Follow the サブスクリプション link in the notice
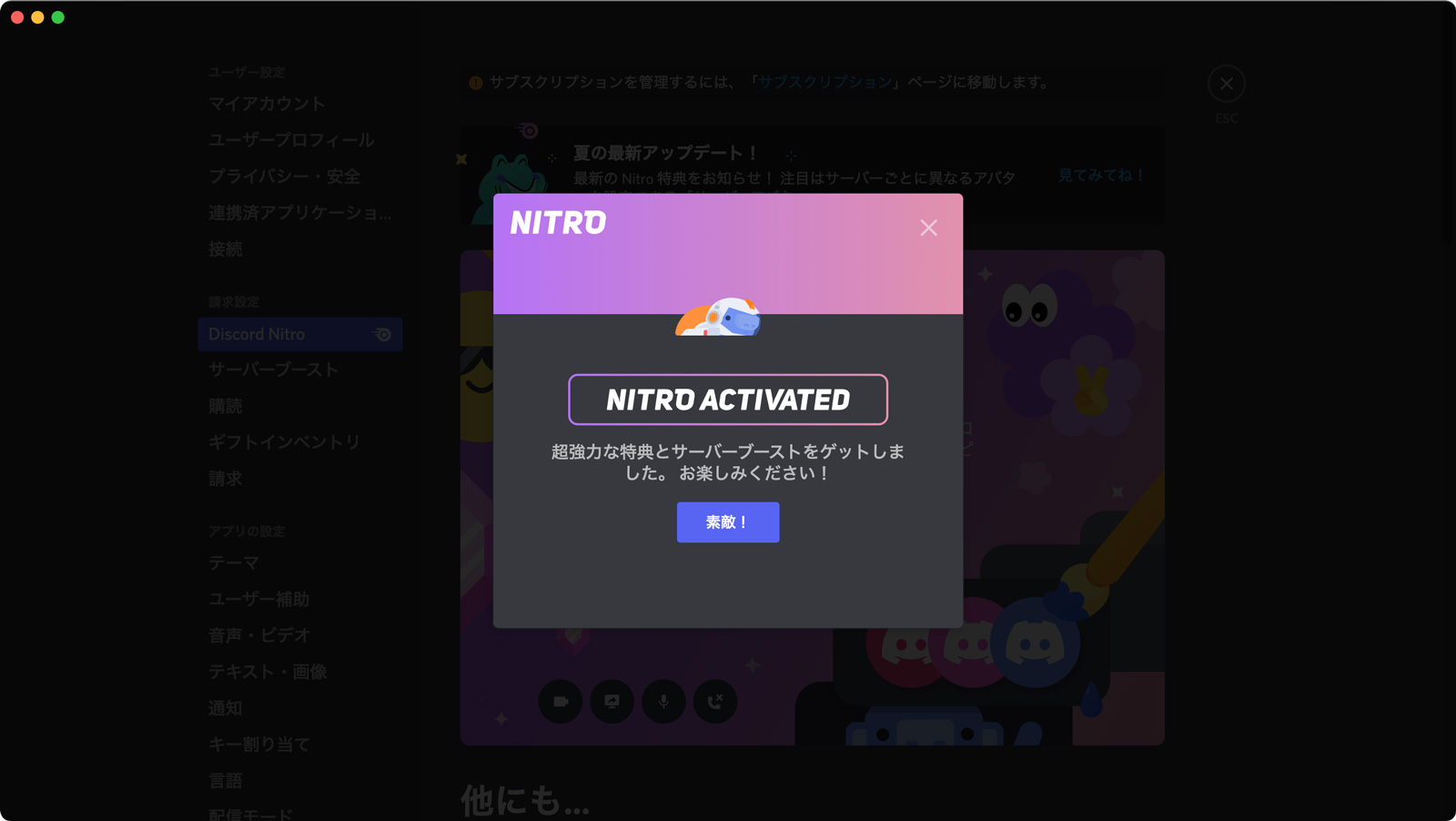This screenshot has height=821, width=1456. coord(824,82)
